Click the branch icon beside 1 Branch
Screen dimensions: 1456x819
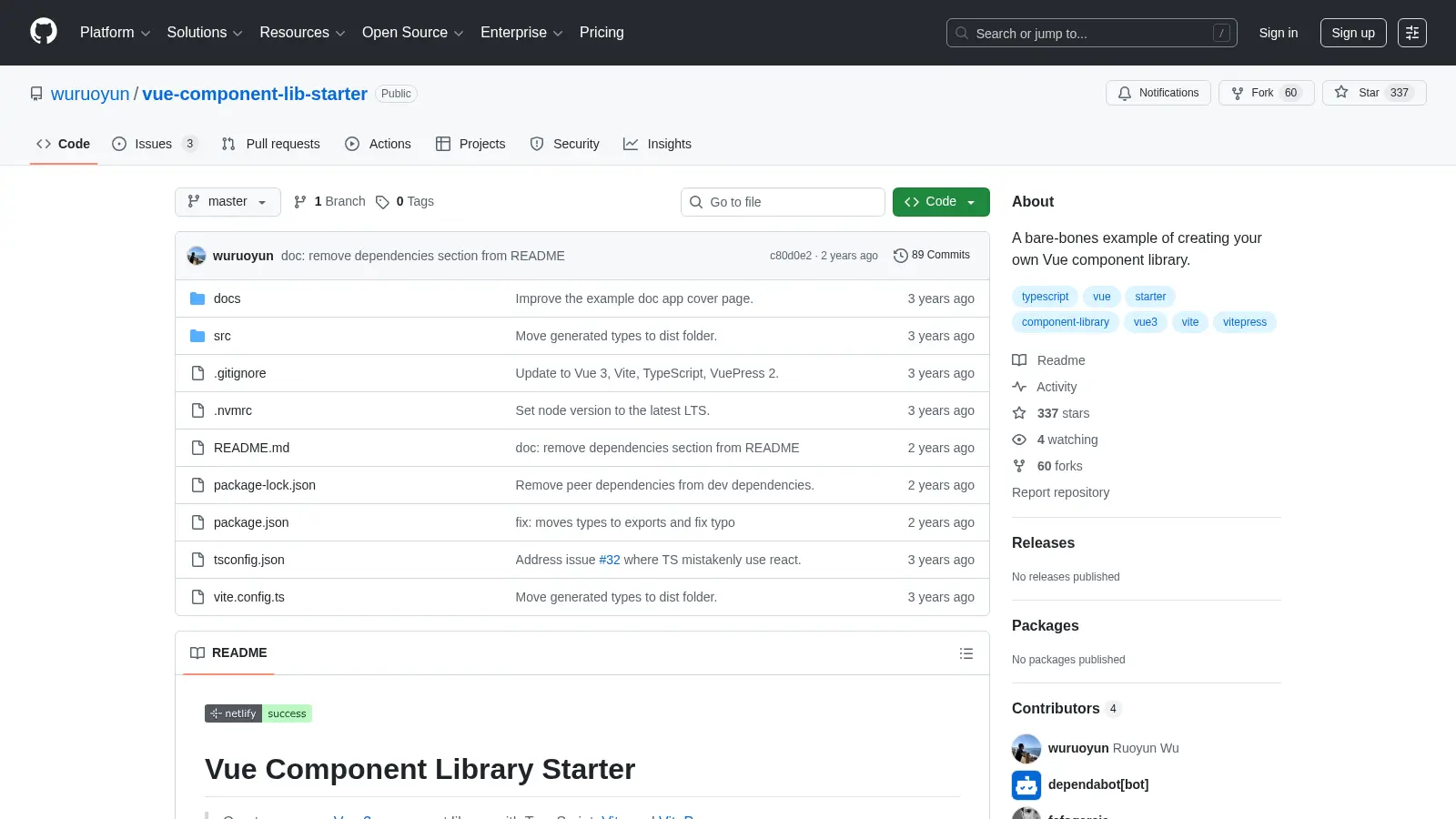tap(300, 202)
